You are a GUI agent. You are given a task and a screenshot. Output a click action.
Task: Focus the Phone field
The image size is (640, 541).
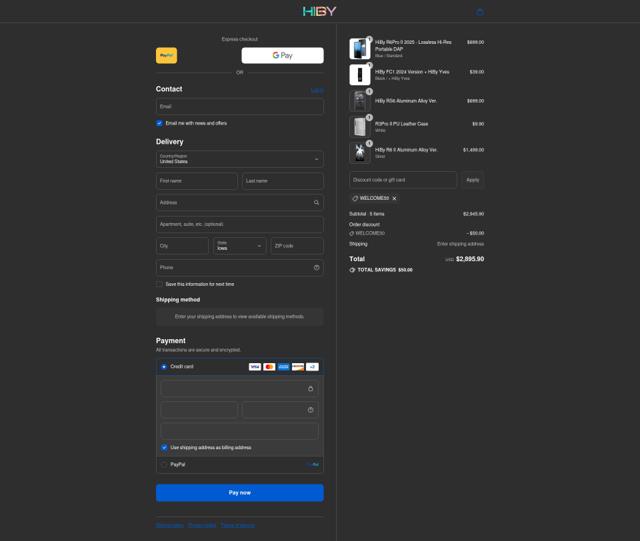(240, 267)
